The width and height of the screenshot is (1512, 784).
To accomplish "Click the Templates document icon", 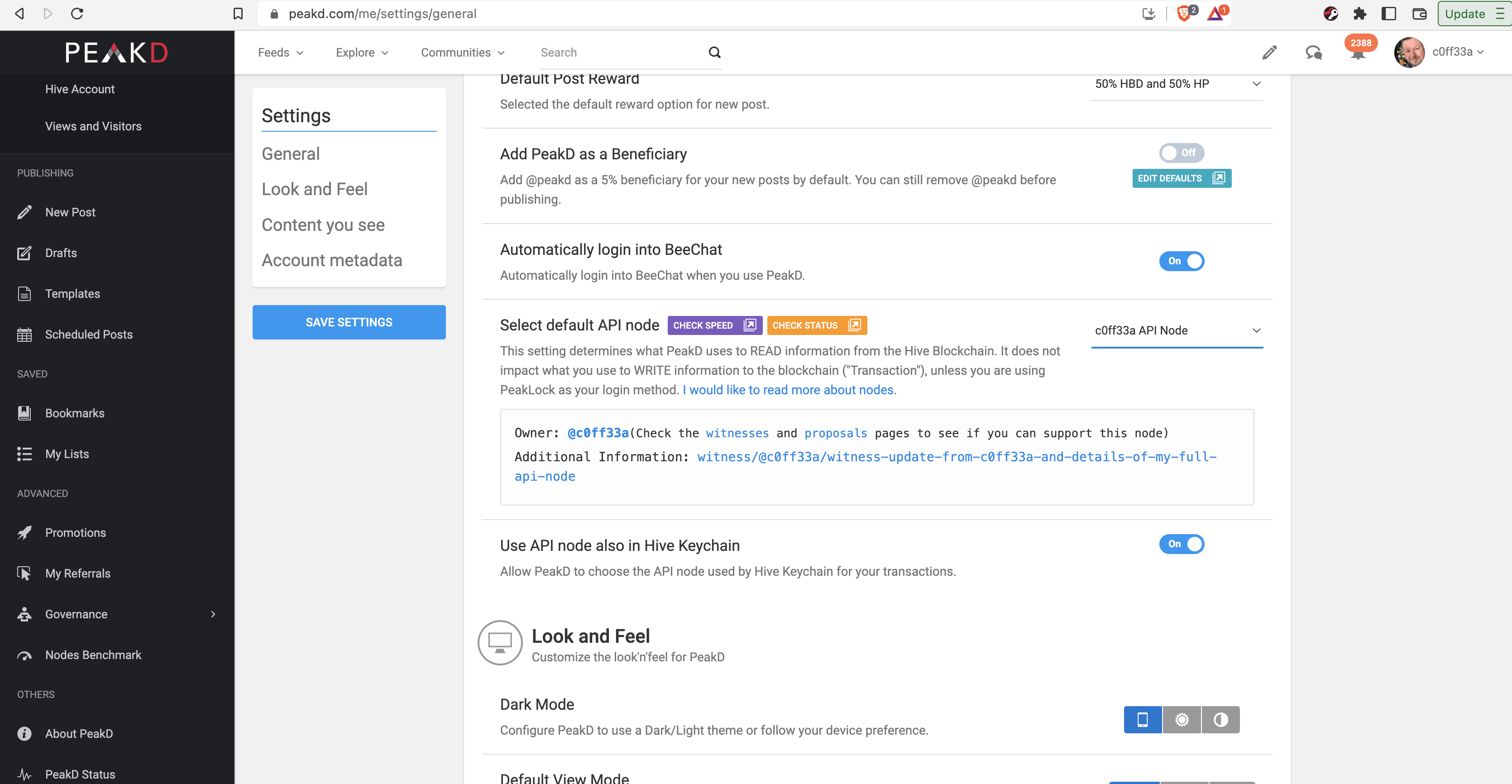I will [x=24, y=293].
